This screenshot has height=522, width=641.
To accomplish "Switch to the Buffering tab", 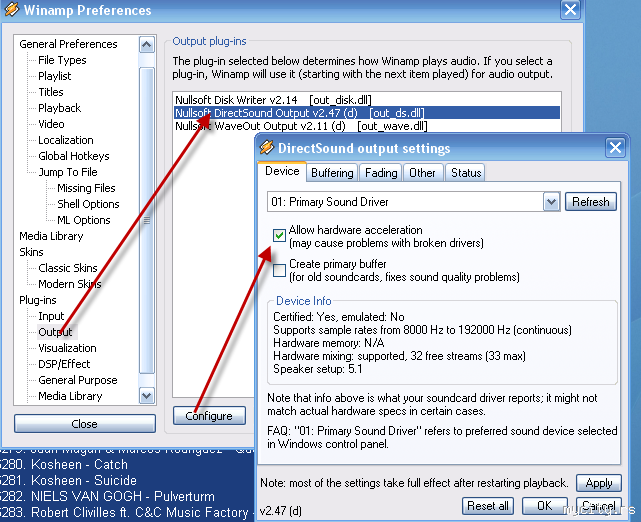I will [x=332, y=173].
